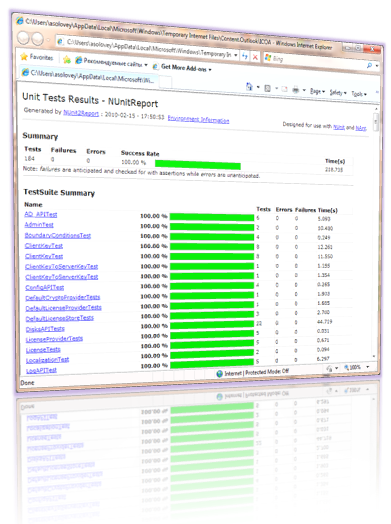Click the Forward navigation arrow button
This screenshot has width=391, height=524.
37,39
